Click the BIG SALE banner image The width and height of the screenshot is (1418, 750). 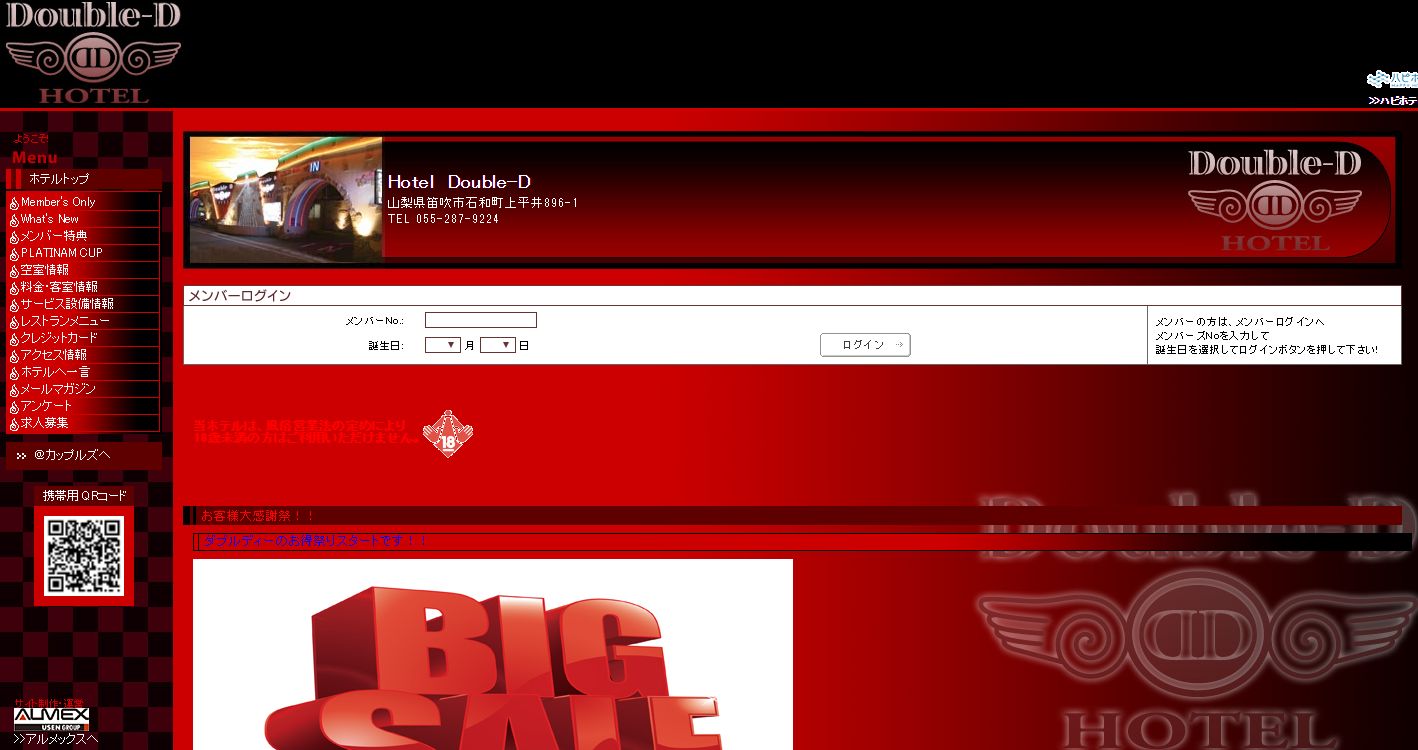[x=493, y=654]
